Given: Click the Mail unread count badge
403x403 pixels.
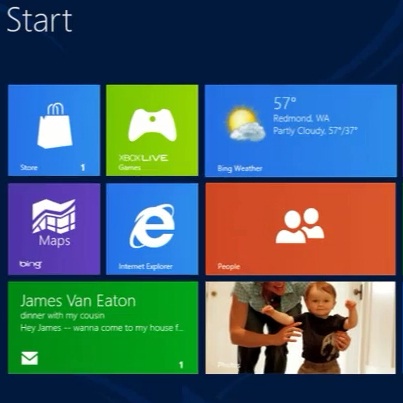Looking at the screenshot, I should [x=181, y=365].
